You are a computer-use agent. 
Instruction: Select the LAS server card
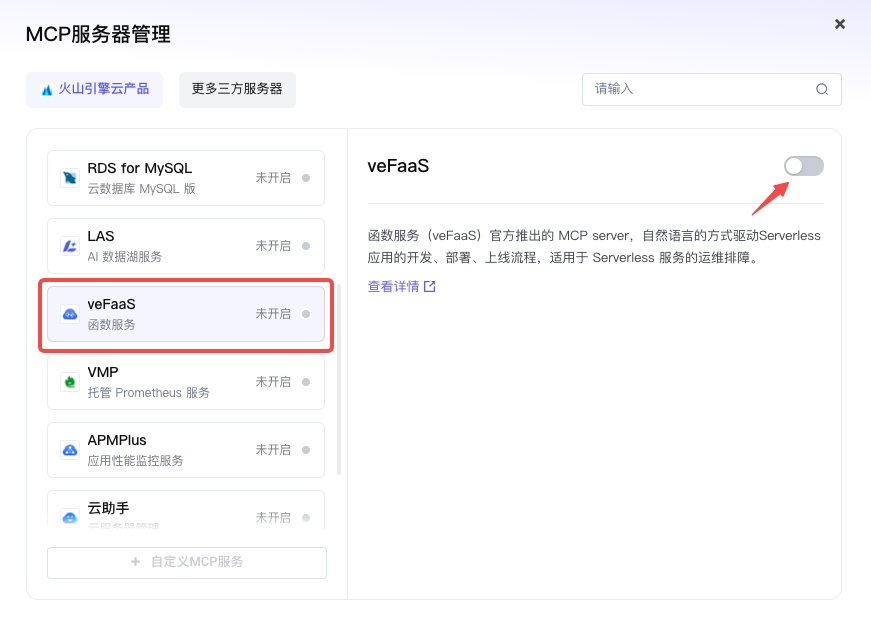(186, 246)
